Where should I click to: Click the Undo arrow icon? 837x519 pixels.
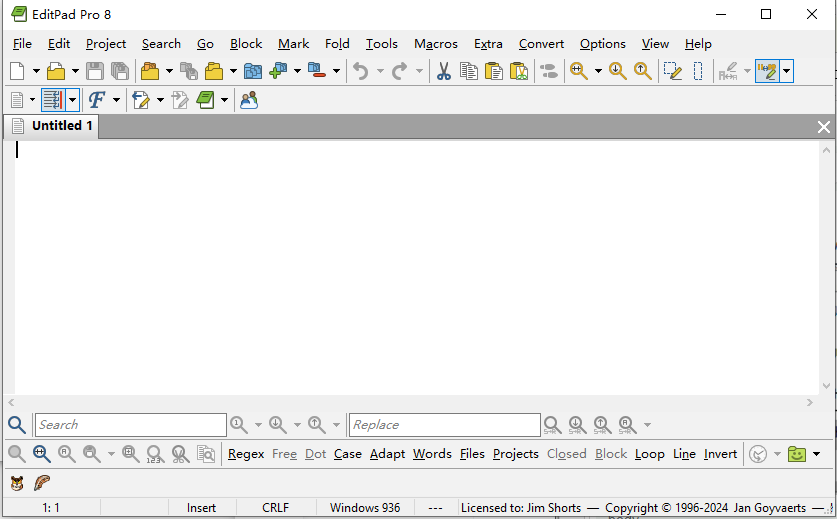pyautogui.click(x=361, y=71)
